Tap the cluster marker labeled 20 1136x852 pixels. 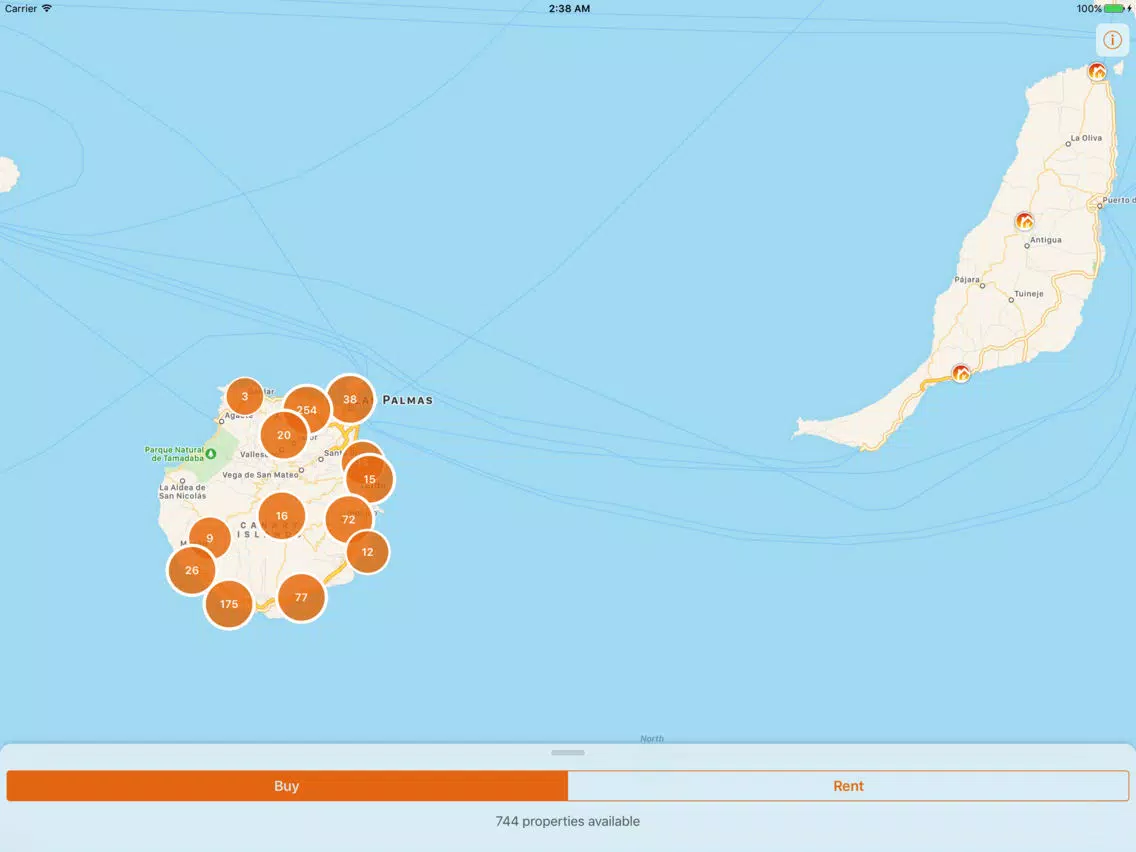pos(284,435)
